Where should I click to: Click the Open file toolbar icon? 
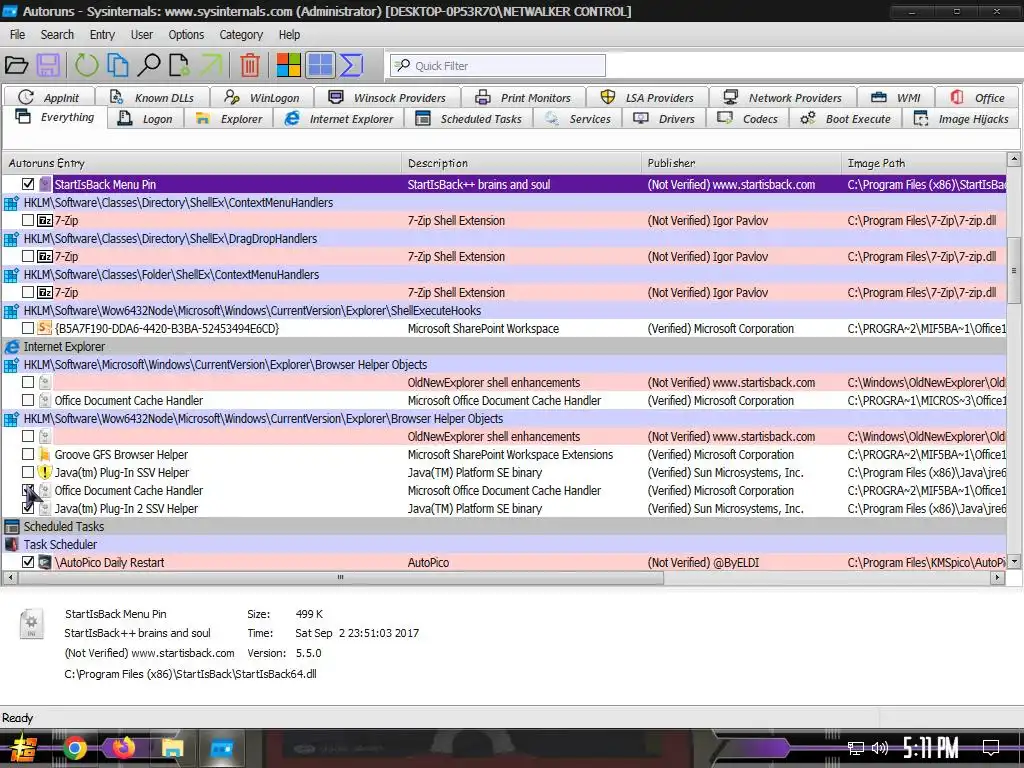coord(16,65)
